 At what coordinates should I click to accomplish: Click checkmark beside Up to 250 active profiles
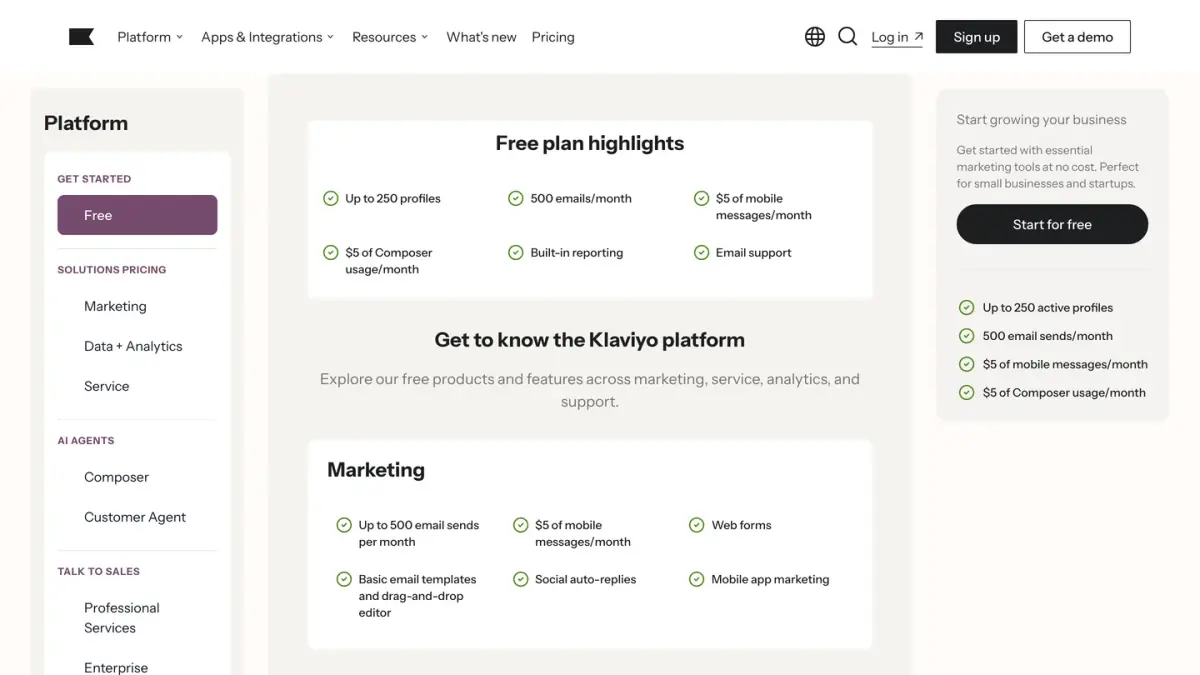(966, 307)
